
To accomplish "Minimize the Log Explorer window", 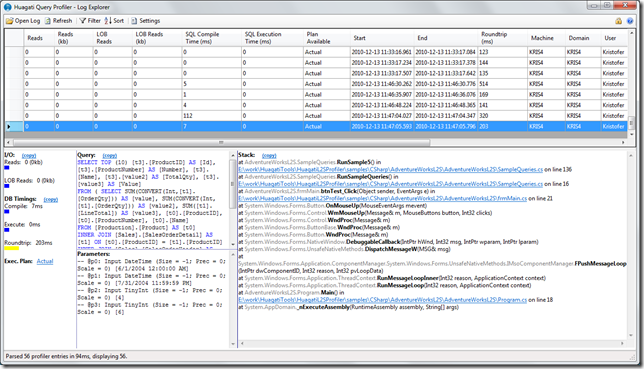I will (593, 5).
